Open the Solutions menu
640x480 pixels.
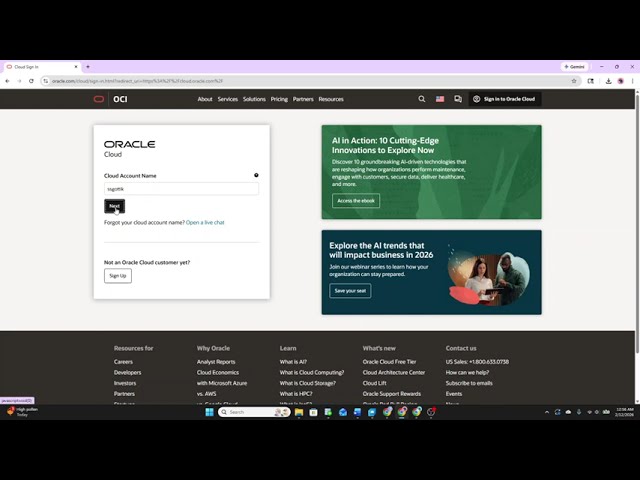pyautogui.click(x=254, y=99)
